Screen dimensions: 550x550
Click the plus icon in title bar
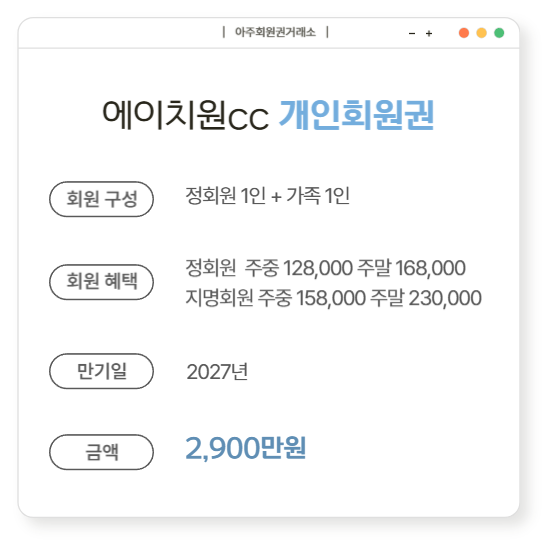click(429, 34)
